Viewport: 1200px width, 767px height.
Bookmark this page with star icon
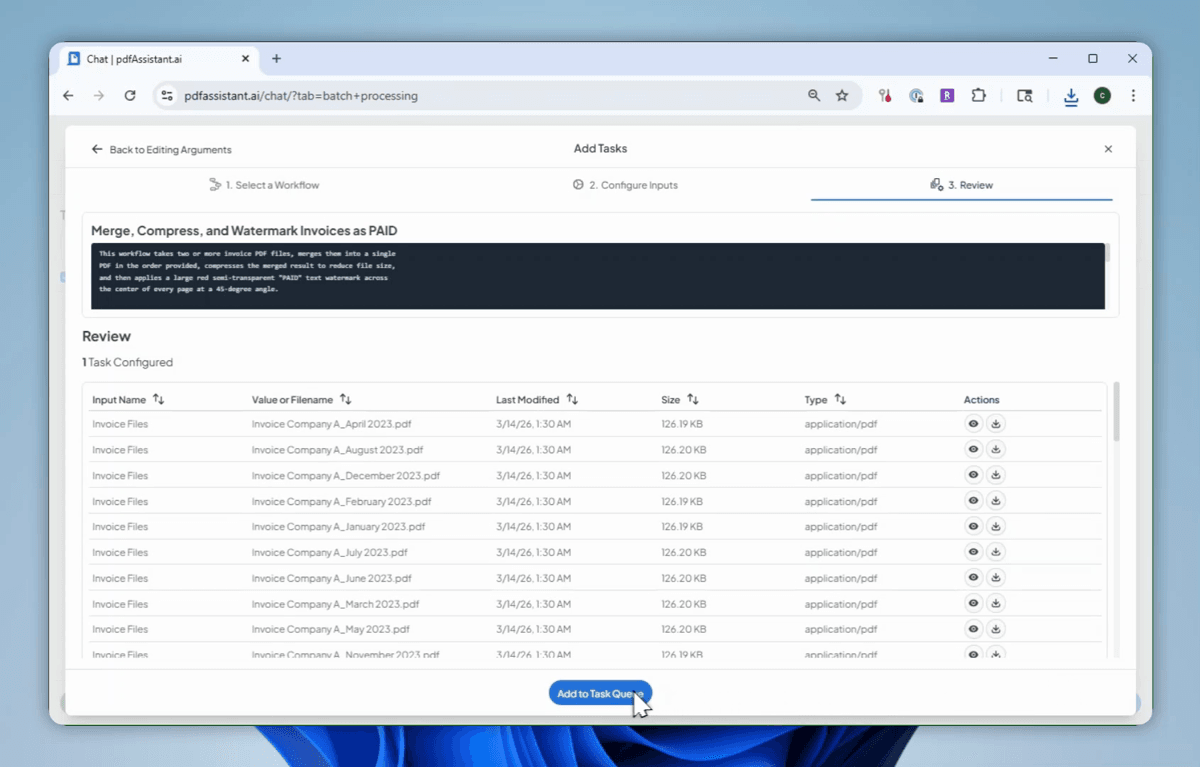pyautogui.click(x=842, y=96)
